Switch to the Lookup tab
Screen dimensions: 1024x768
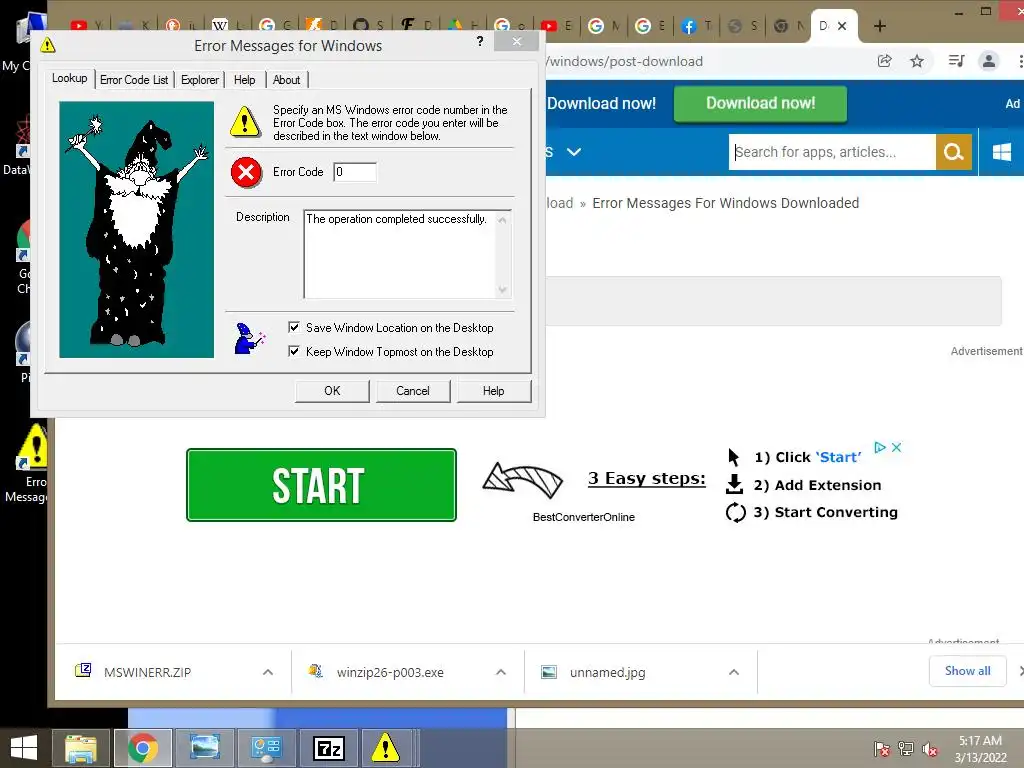pos(69,78)
